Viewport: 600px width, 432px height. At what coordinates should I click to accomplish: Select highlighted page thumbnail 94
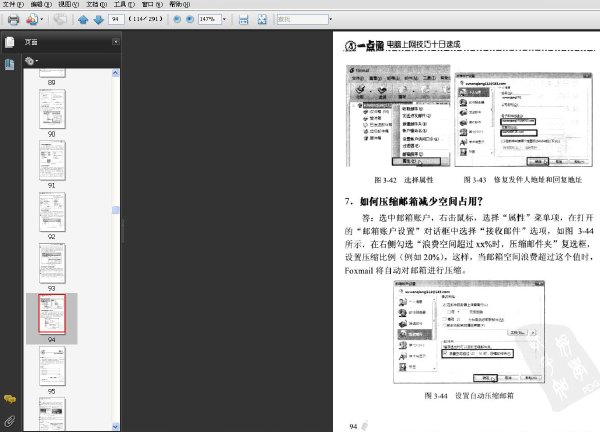tap(52, 314)
